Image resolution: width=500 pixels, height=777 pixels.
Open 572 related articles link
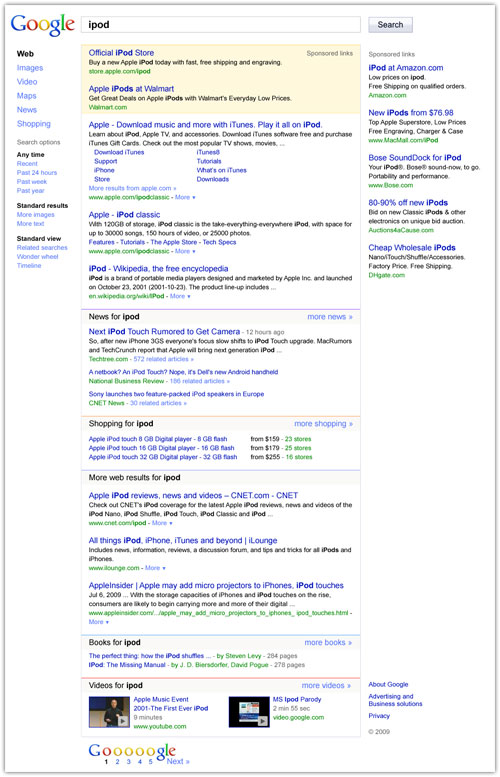pos(164,359)
